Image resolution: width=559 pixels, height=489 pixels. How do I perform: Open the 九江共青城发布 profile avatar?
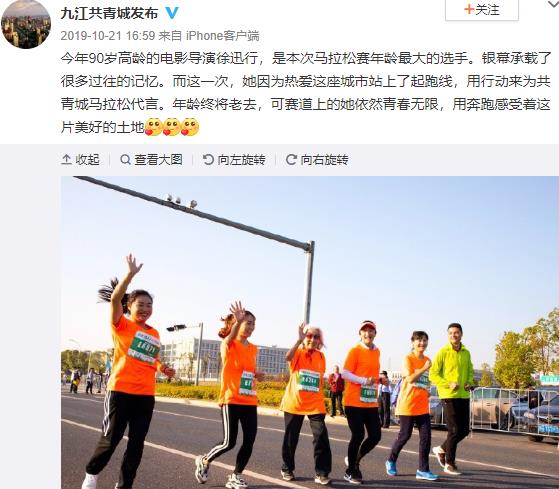(x=26, y=24)
